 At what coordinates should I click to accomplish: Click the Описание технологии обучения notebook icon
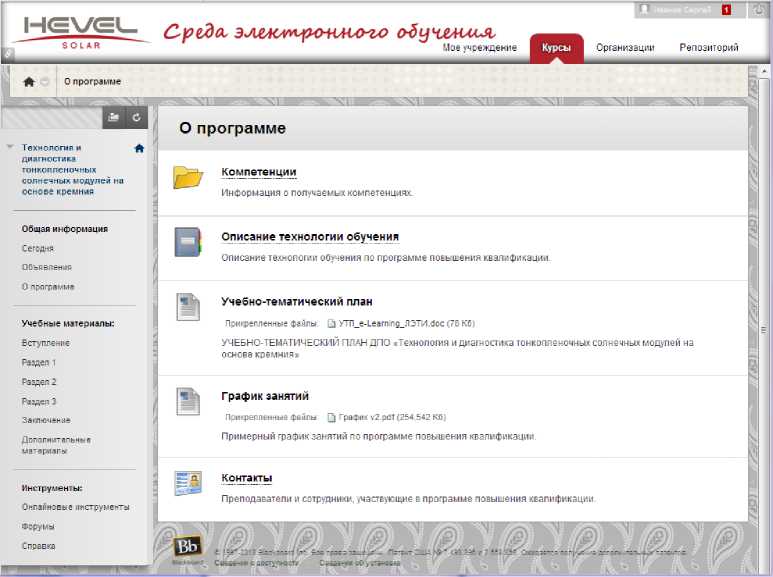188,242
